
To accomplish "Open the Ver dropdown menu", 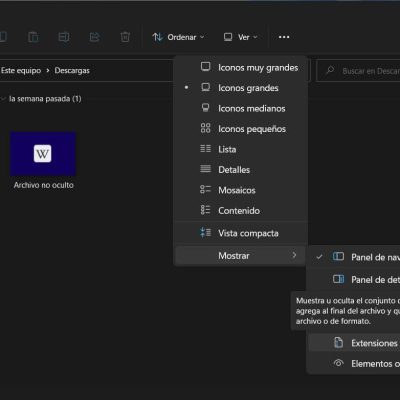I will coord(241,37).
